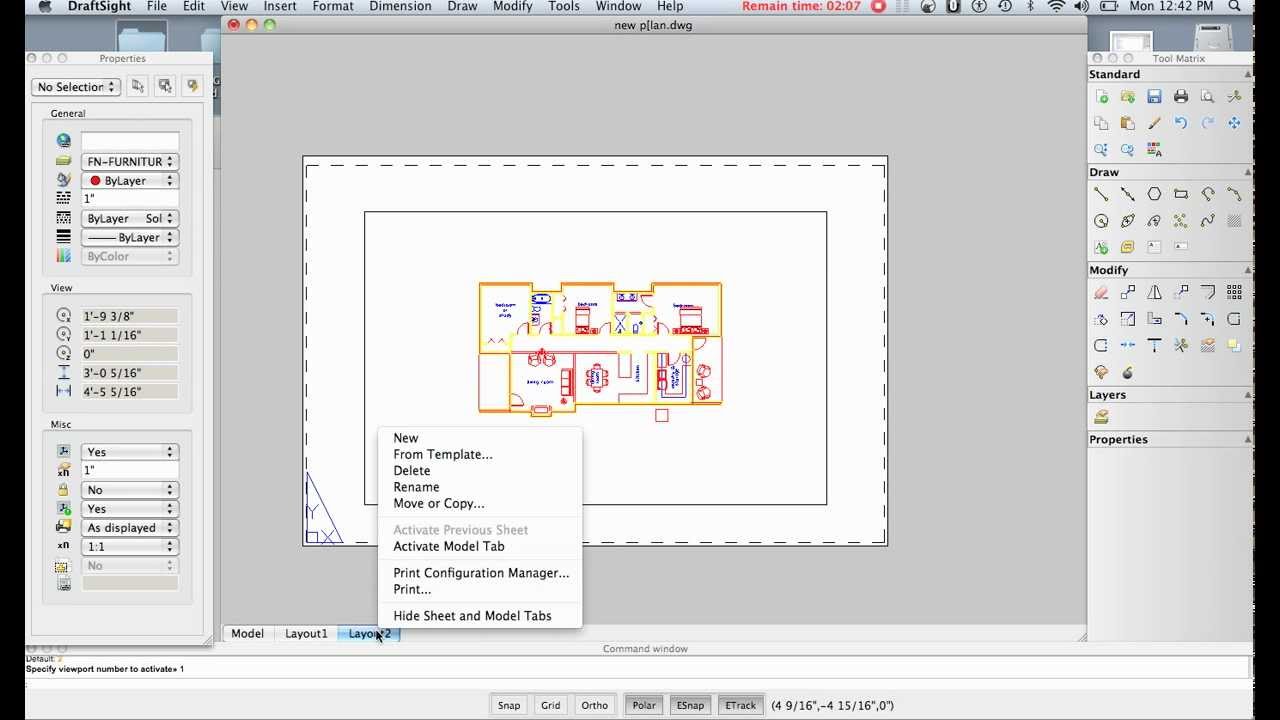The height and width of the screenshot is (720, 1280).
Task: Open the Insert menu in menu bar
Action: [x=280, y=6]
